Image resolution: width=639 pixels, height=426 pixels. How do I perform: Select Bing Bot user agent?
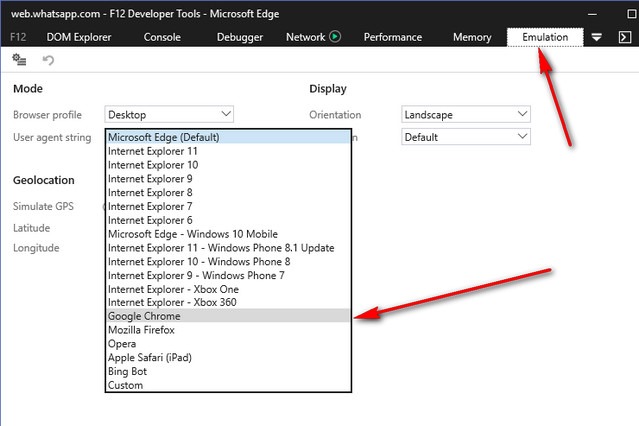pyautogui.click(x=228, y=371)
